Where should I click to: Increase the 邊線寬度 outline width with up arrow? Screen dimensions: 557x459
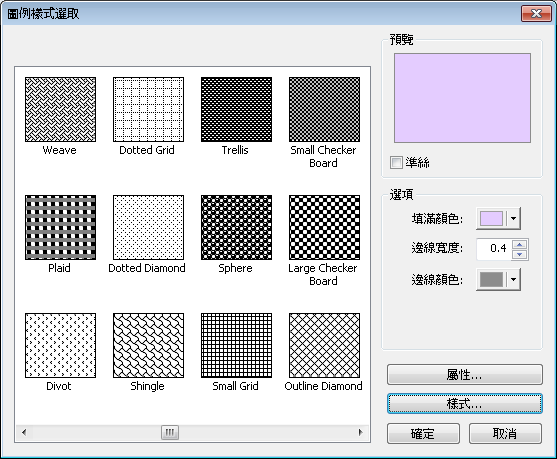tap(520, 244)
